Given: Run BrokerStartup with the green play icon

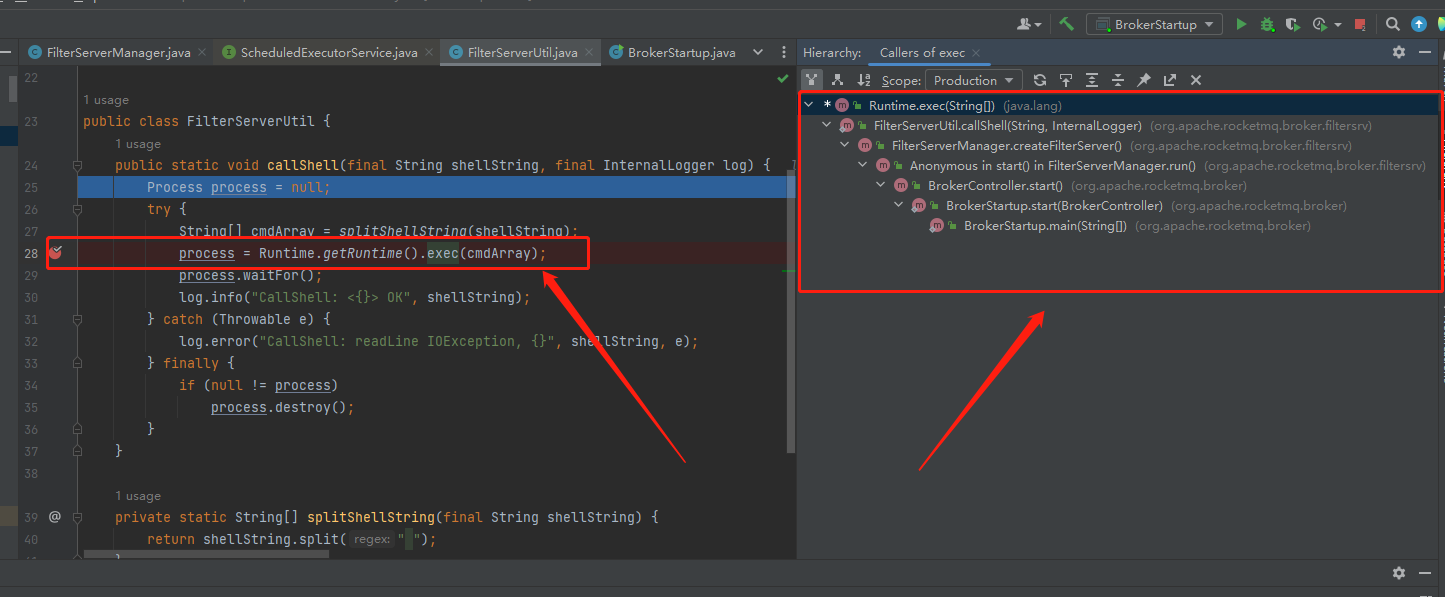Looking at the screenshot, I should [1241, 24].
